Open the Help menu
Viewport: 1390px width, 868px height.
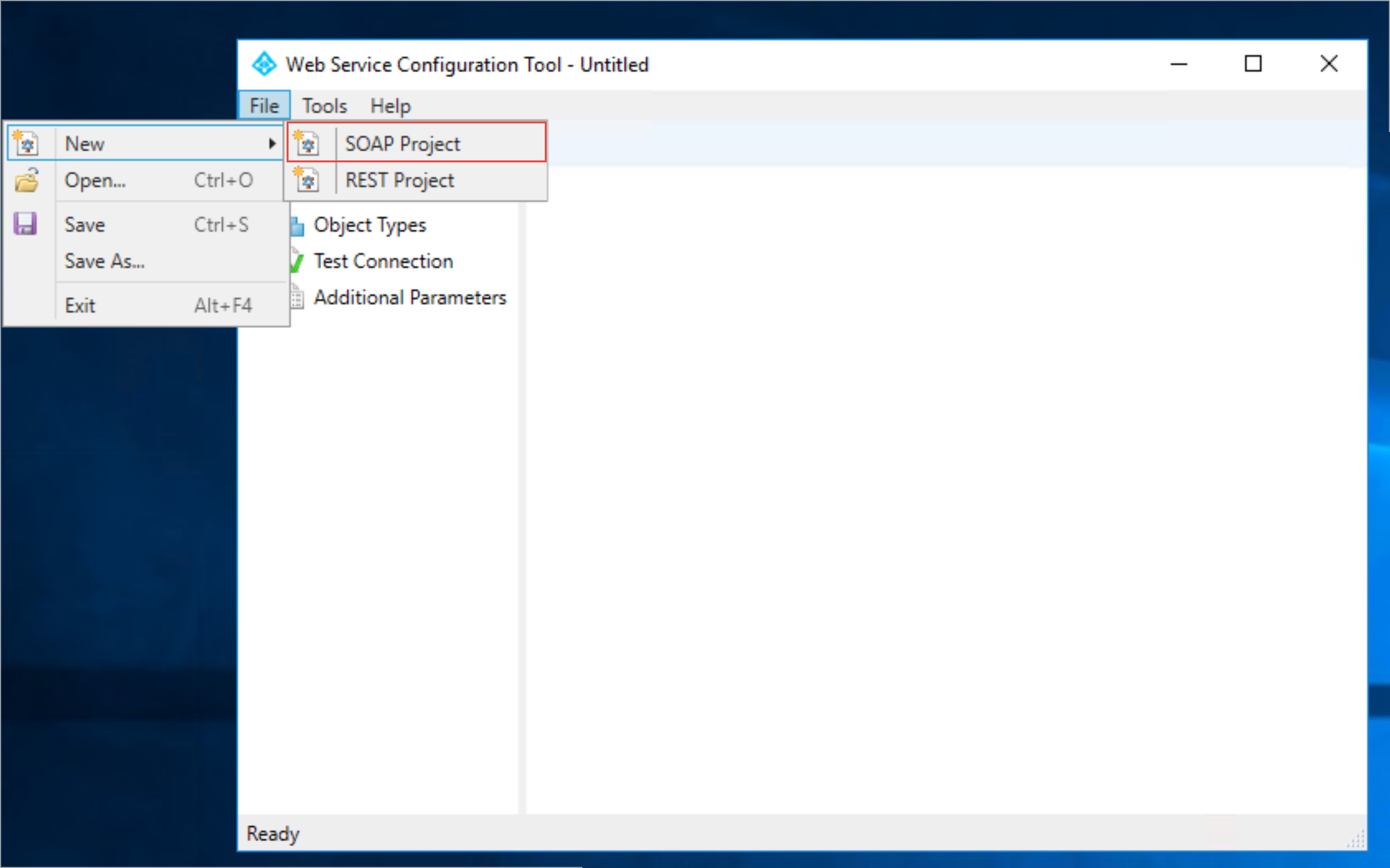tap(390, 105)
